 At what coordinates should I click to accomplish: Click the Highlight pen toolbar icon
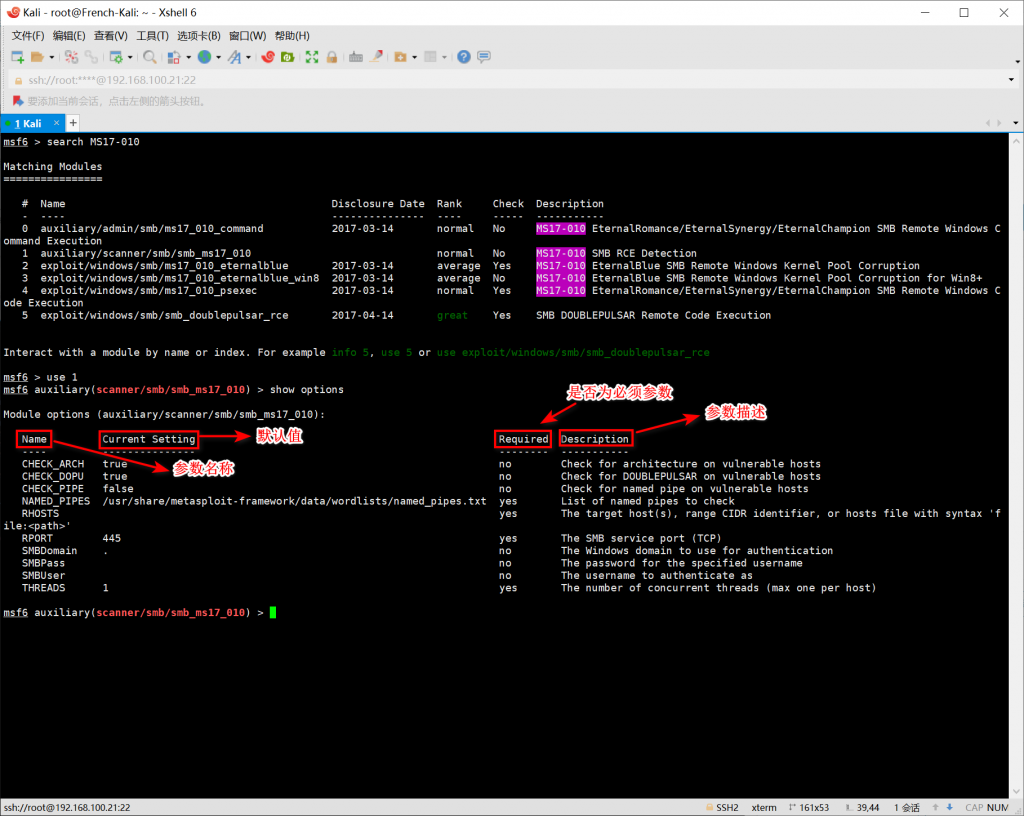pos(376,57)
